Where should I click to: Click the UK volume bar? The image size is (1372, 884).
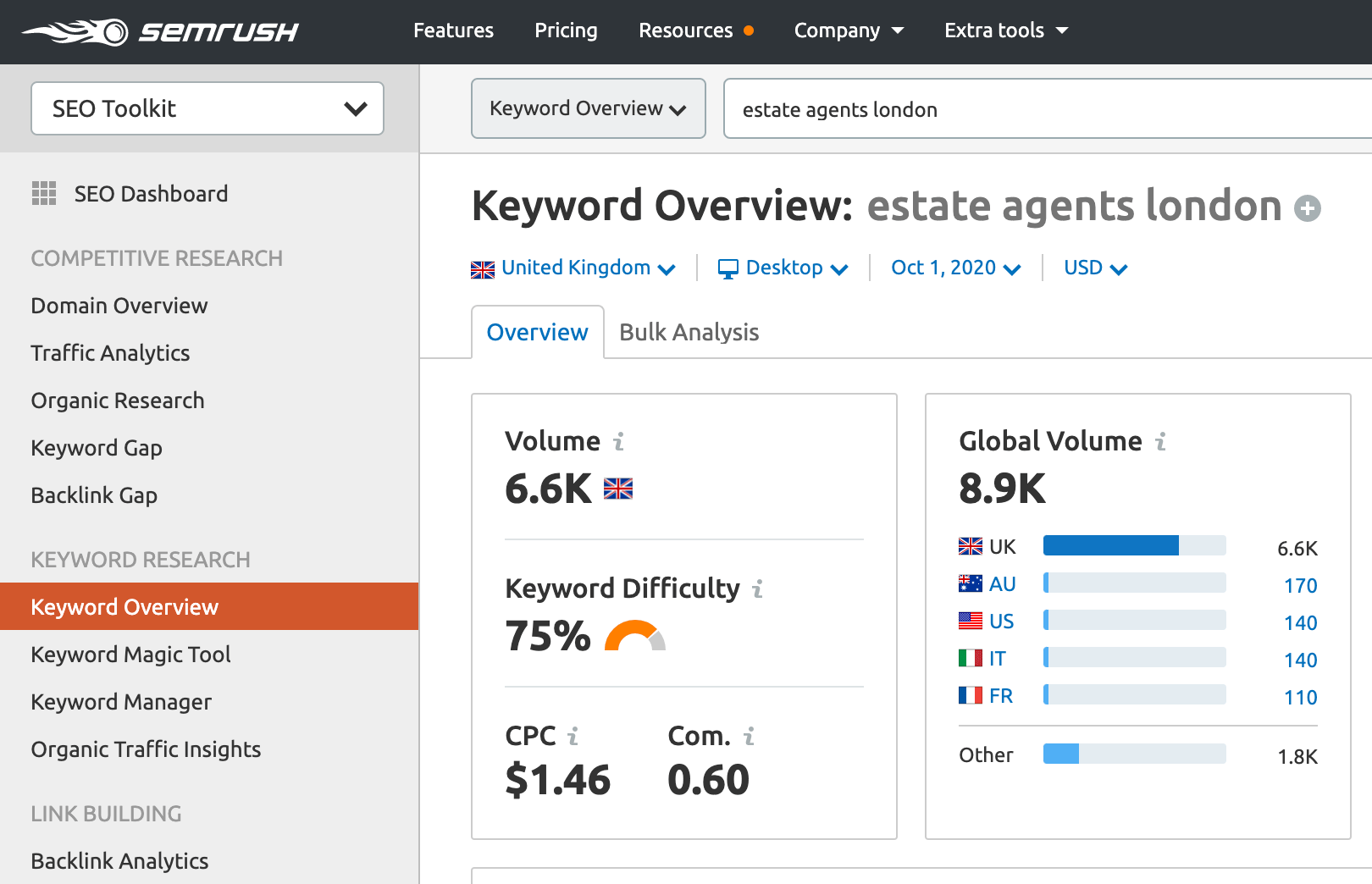(x=1134, y=545)
